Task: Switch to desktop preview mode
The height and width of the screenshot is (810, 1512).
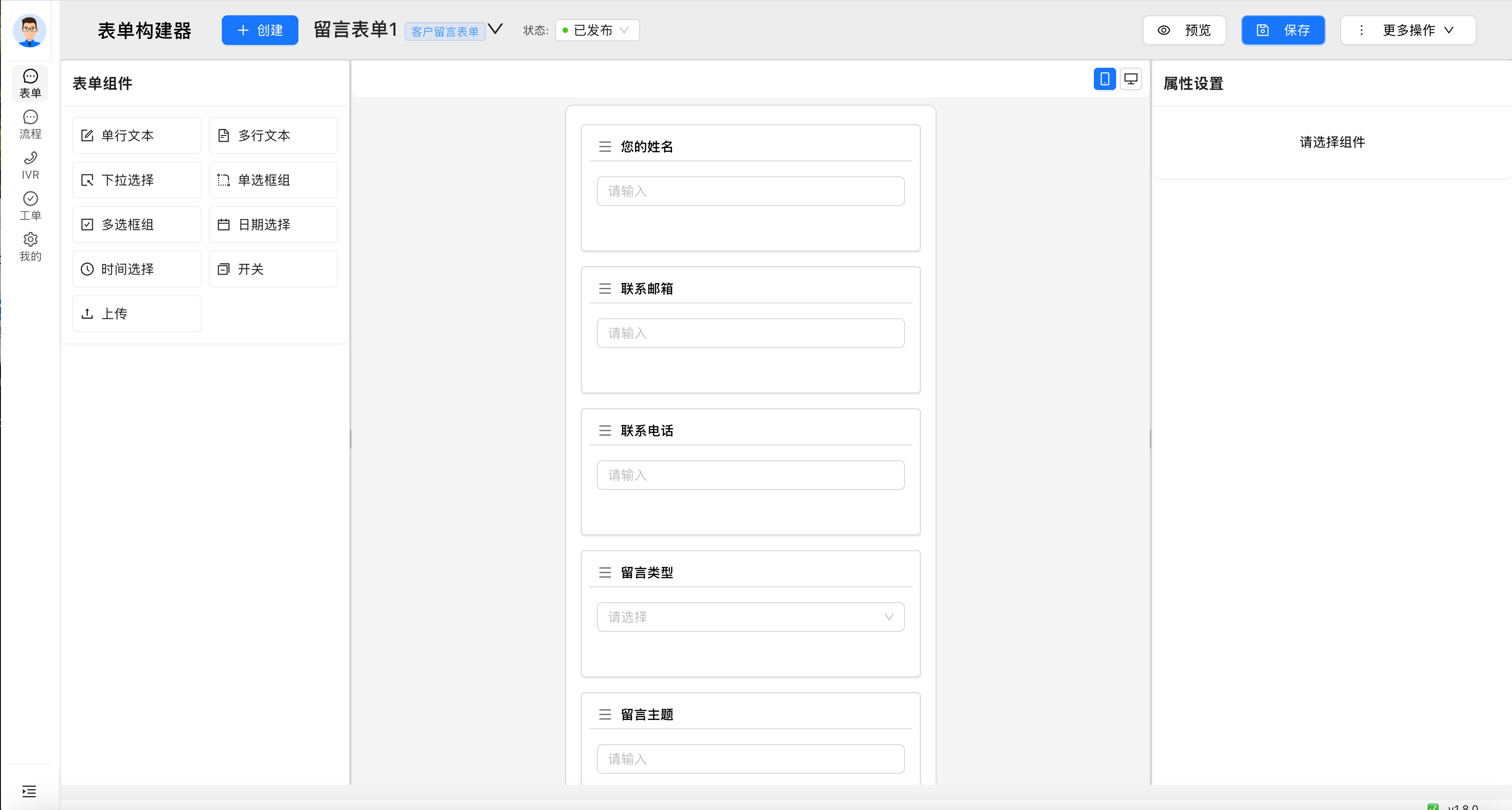Action: point(1131,78)
